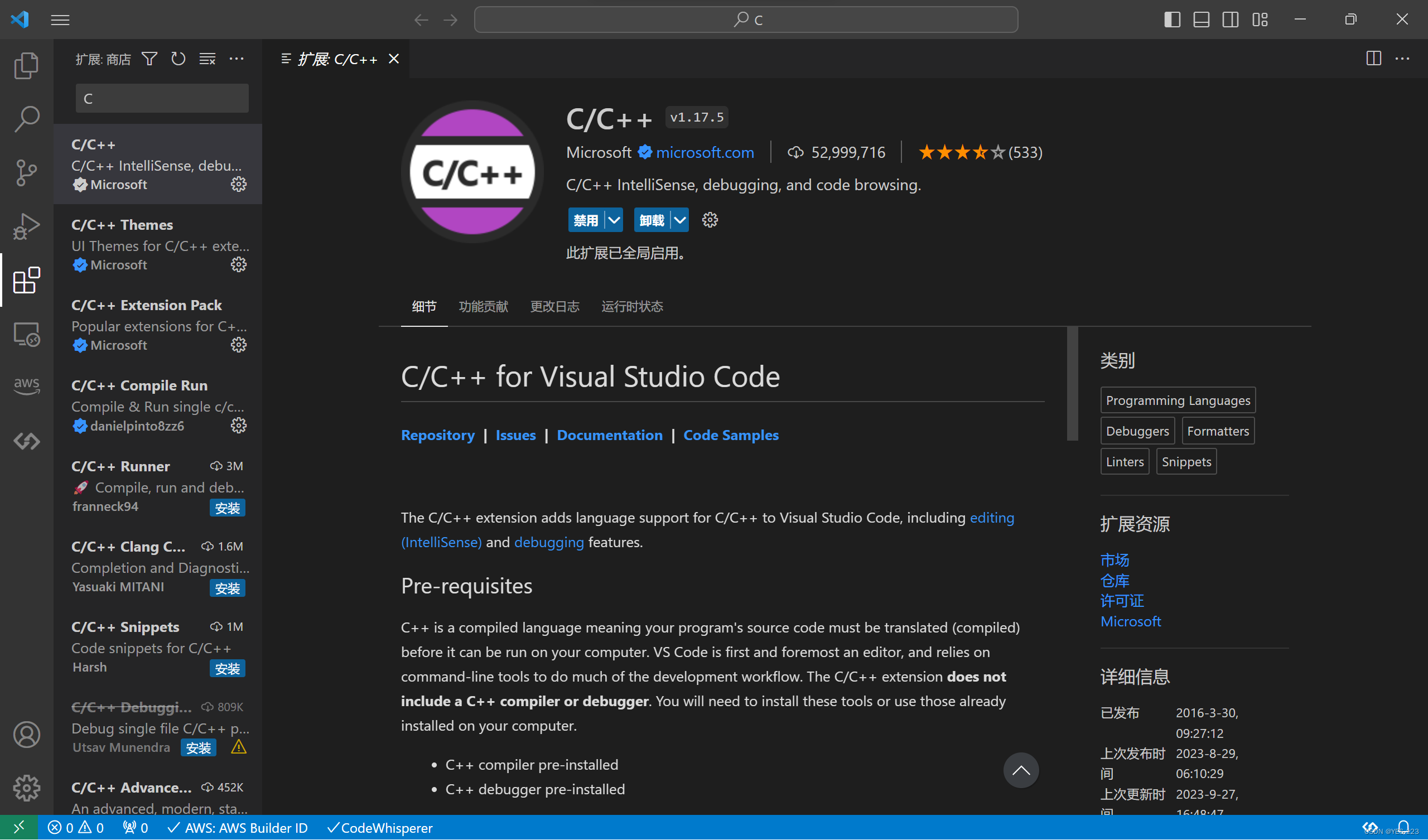1428x840 pixels.
Task: Click the scroll-to-top arrow button
Action: coord(1021,770)
